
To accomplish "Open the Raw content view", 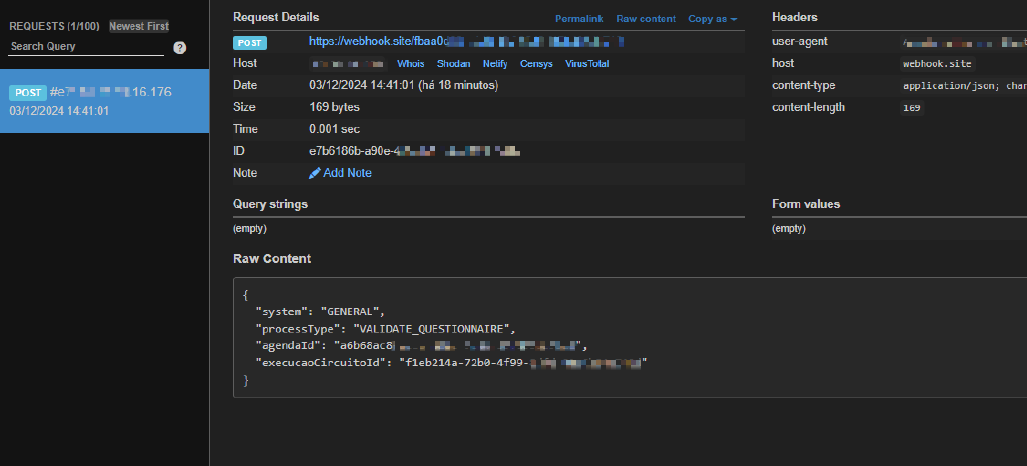I will pyautogui.click(x=646, y=19).
